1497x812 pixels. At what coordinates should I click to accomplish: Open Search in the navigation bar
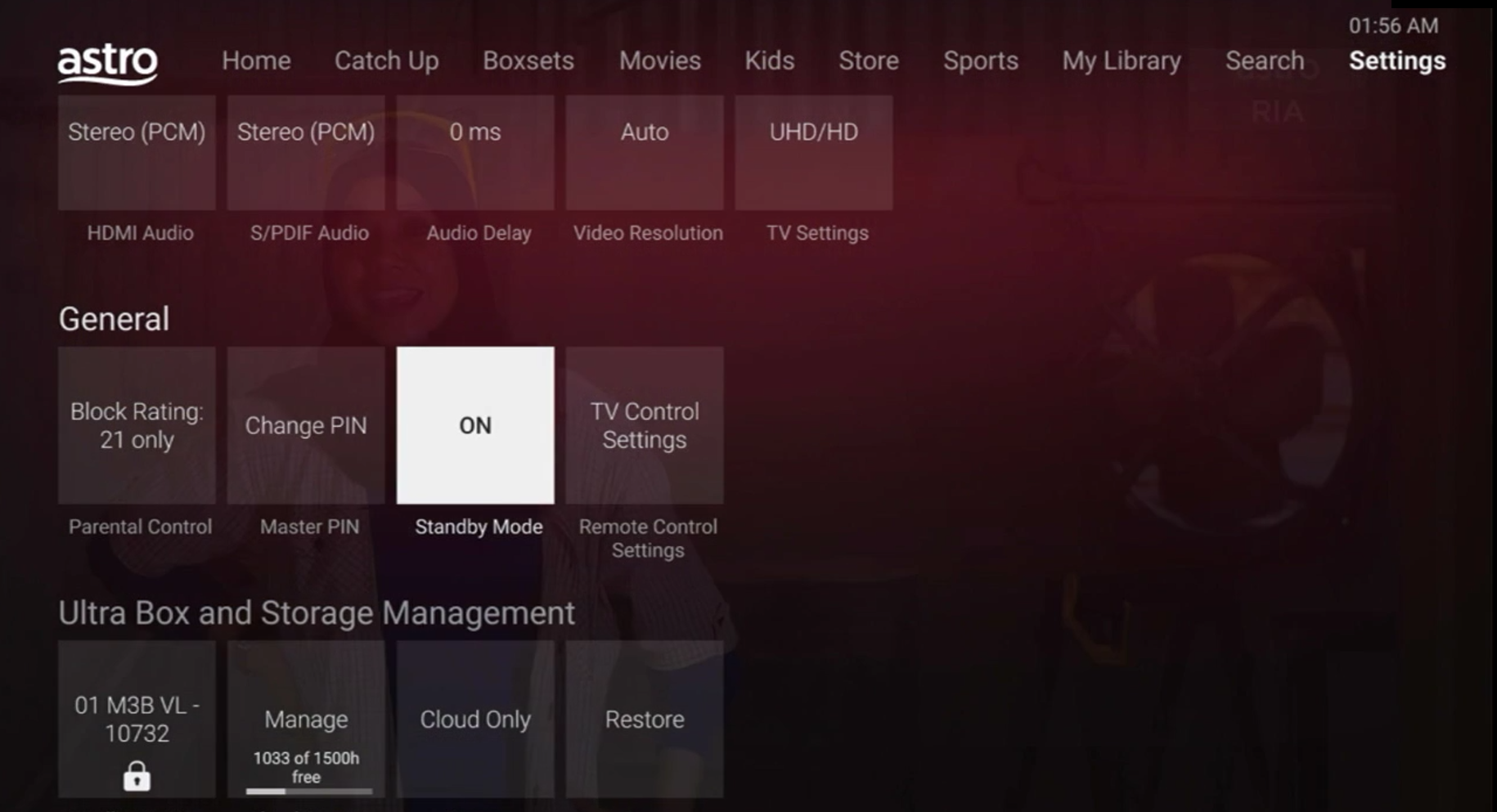tap(1265, 61)
